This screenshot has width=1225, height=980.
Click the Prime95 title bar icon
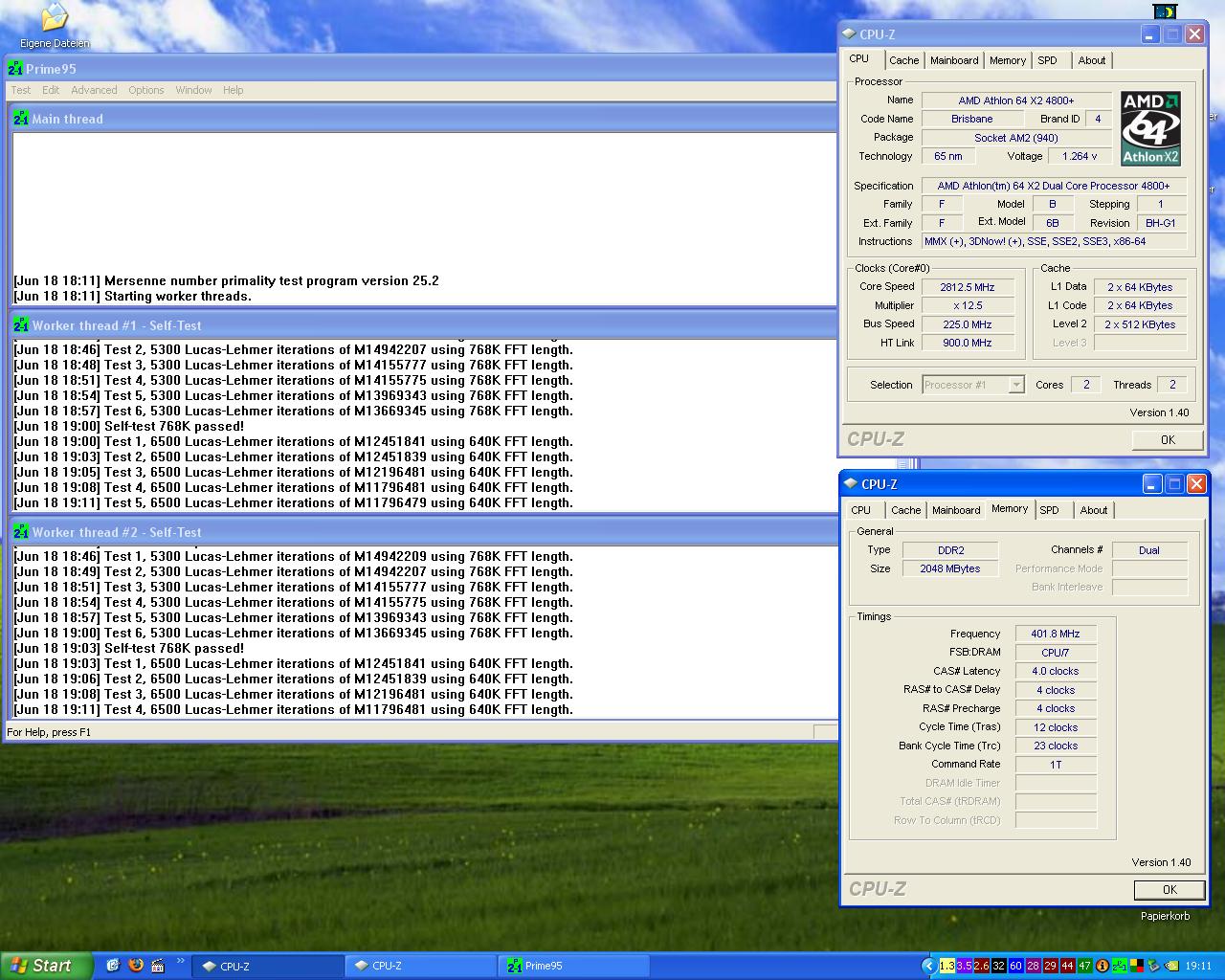tap(15, 69)
